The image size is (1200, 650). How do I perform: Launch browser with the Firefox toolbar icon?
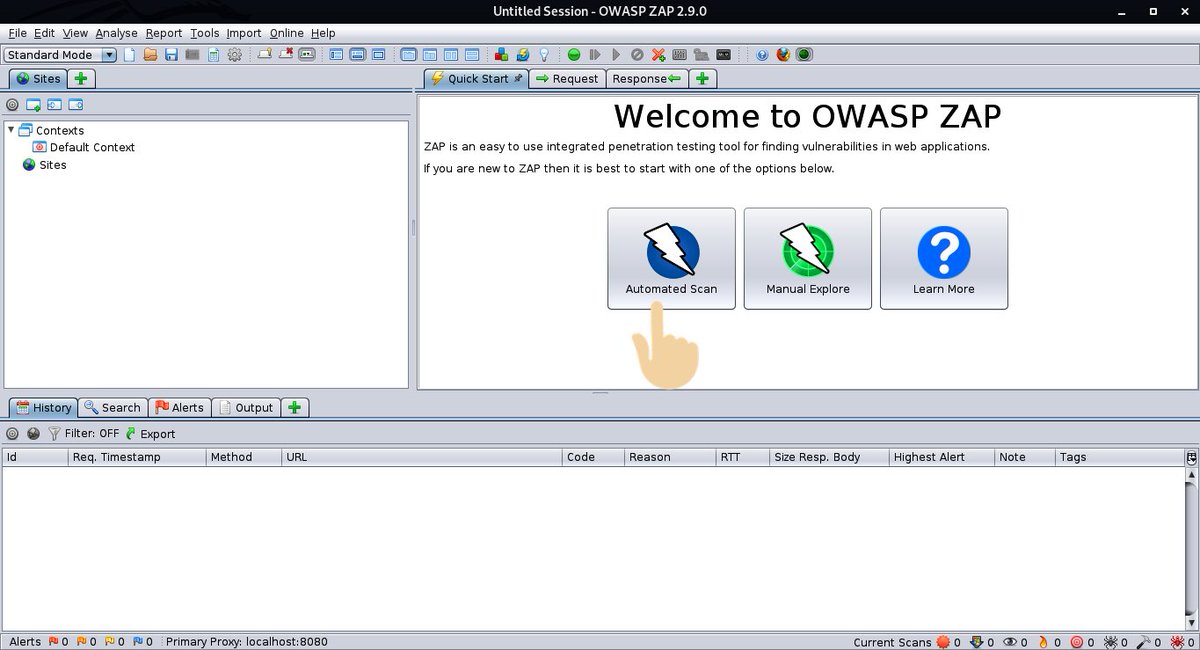point(783,55)
